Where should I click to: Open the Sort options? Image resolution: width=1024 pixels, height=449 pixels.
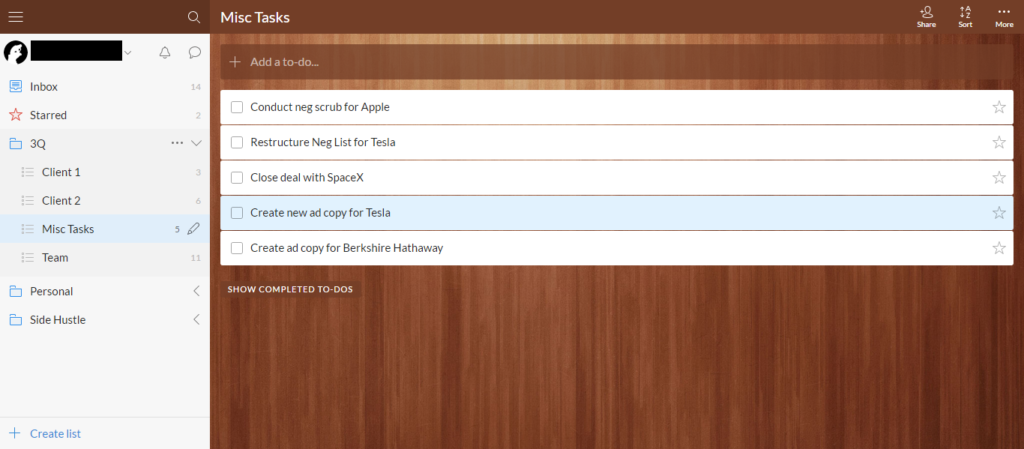(x=965, y=17)
